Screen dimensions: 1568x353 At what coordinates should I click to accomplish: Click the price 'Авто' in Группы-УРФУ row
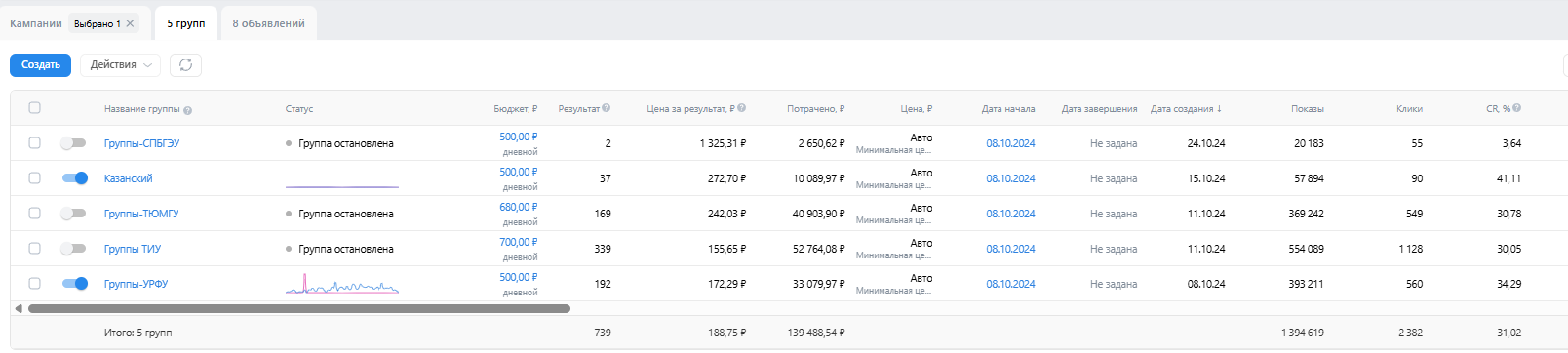(921, 278)
